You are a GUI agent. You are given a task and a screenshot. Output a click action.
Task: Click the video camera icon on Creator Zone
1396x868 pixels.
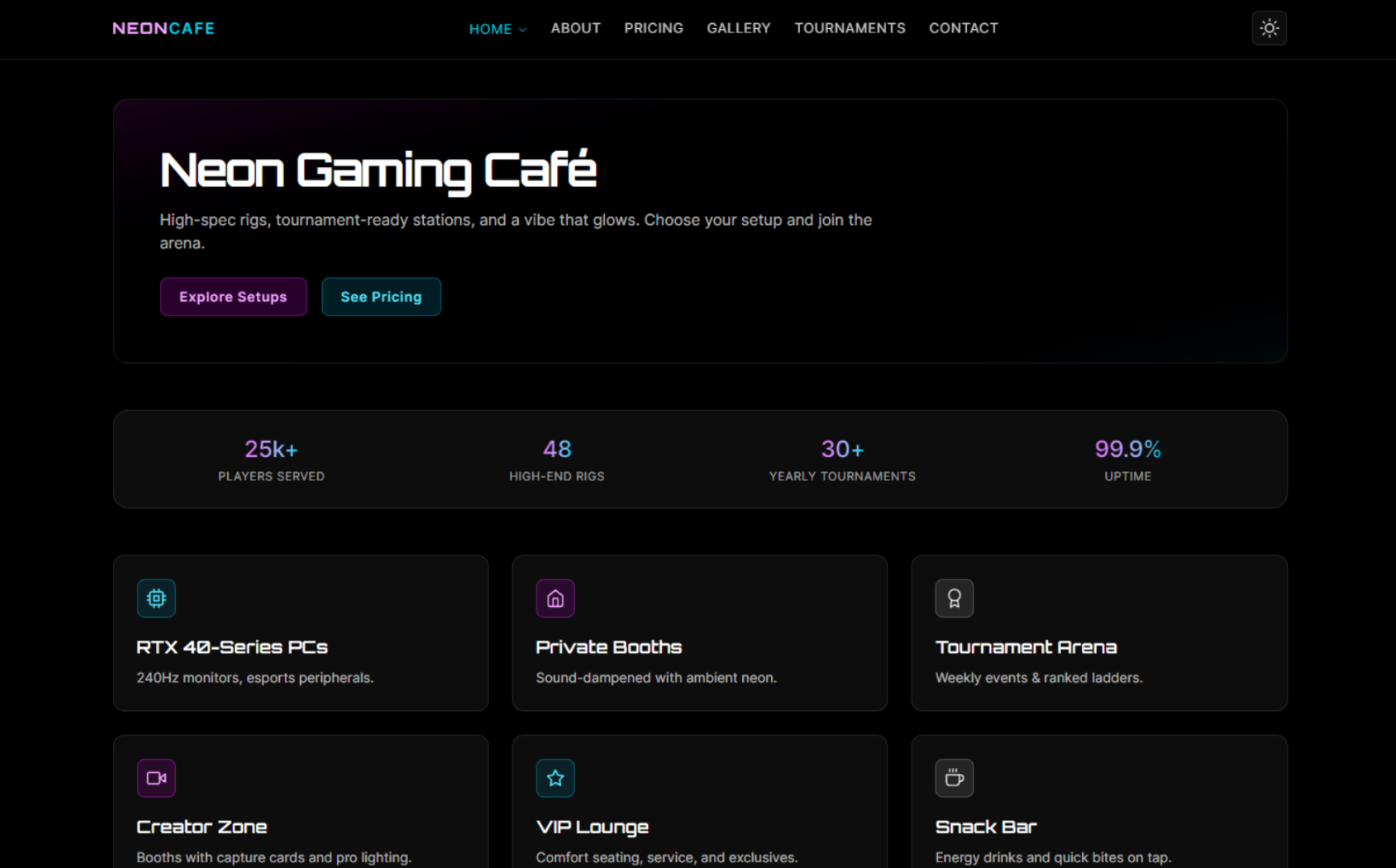click(156, 778)
